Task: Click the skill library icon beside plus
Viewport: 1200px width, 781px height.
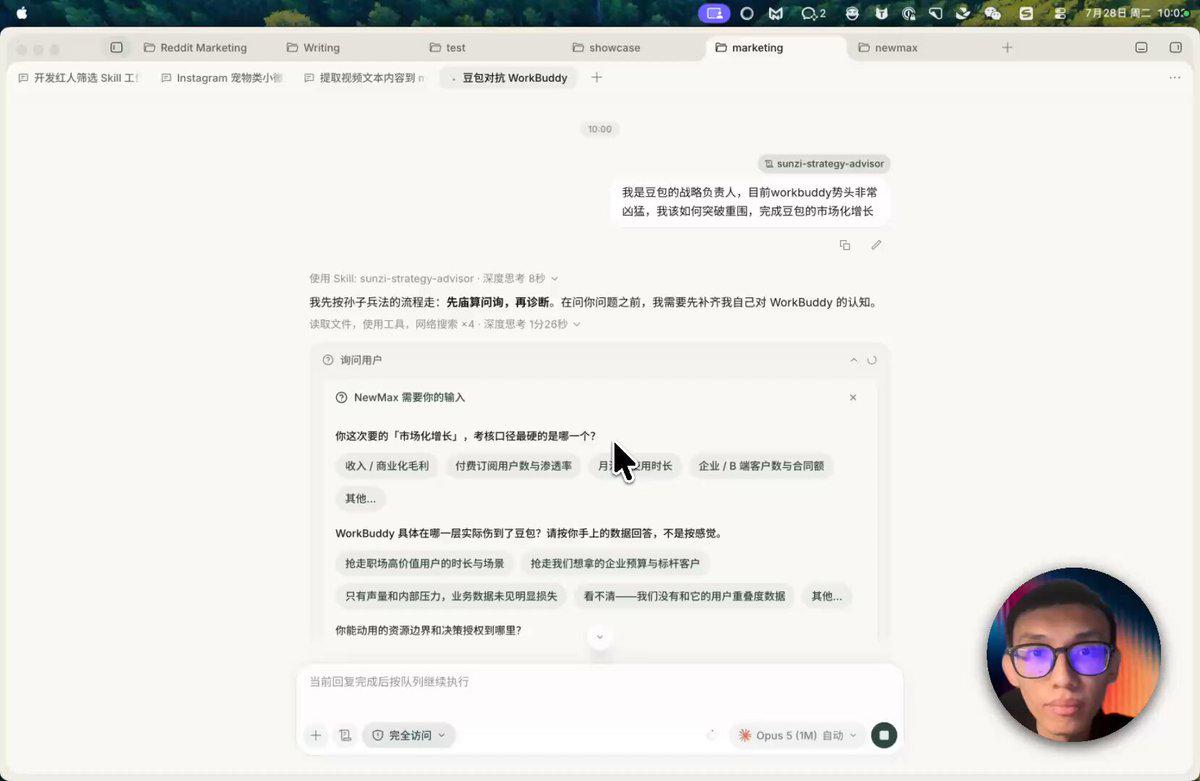Action: coord(345,735)
